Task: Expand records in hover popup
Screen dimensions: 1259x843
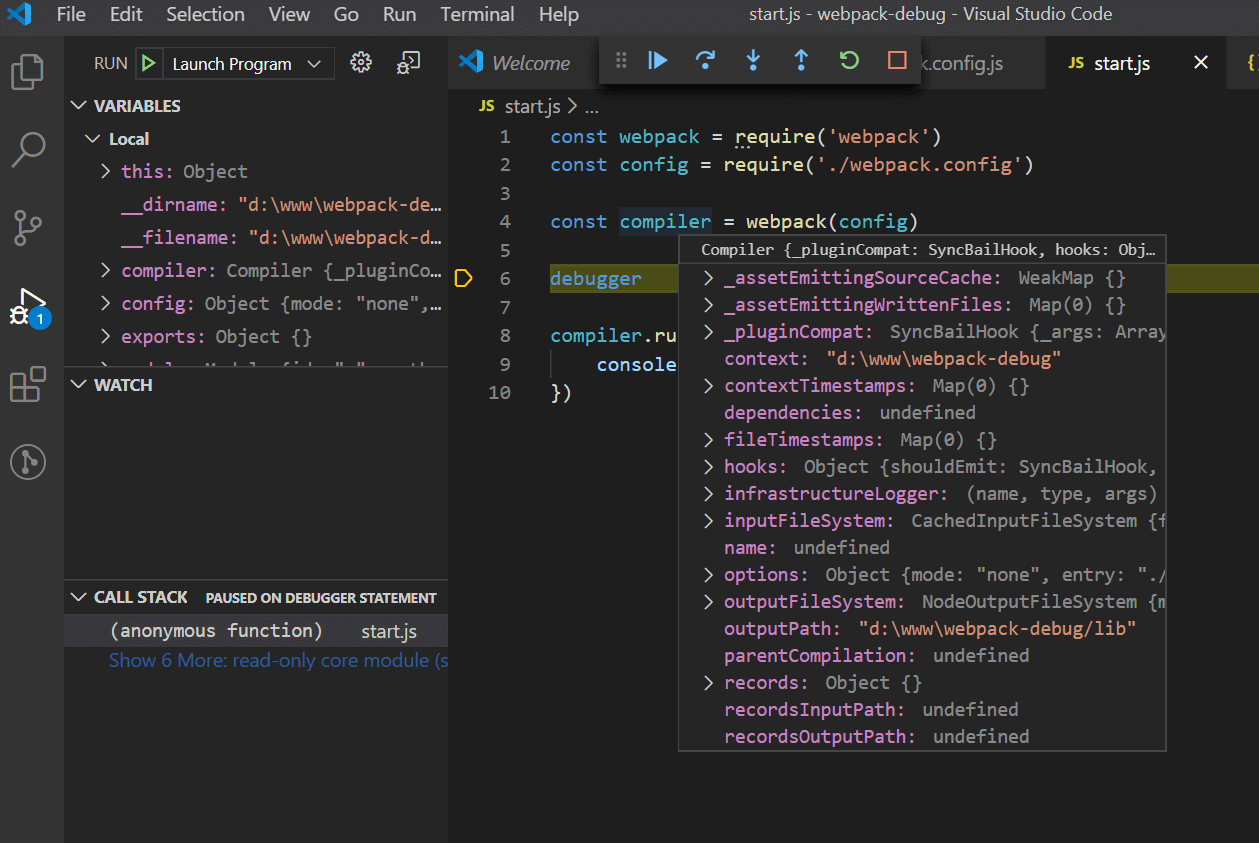Action: 708,683
